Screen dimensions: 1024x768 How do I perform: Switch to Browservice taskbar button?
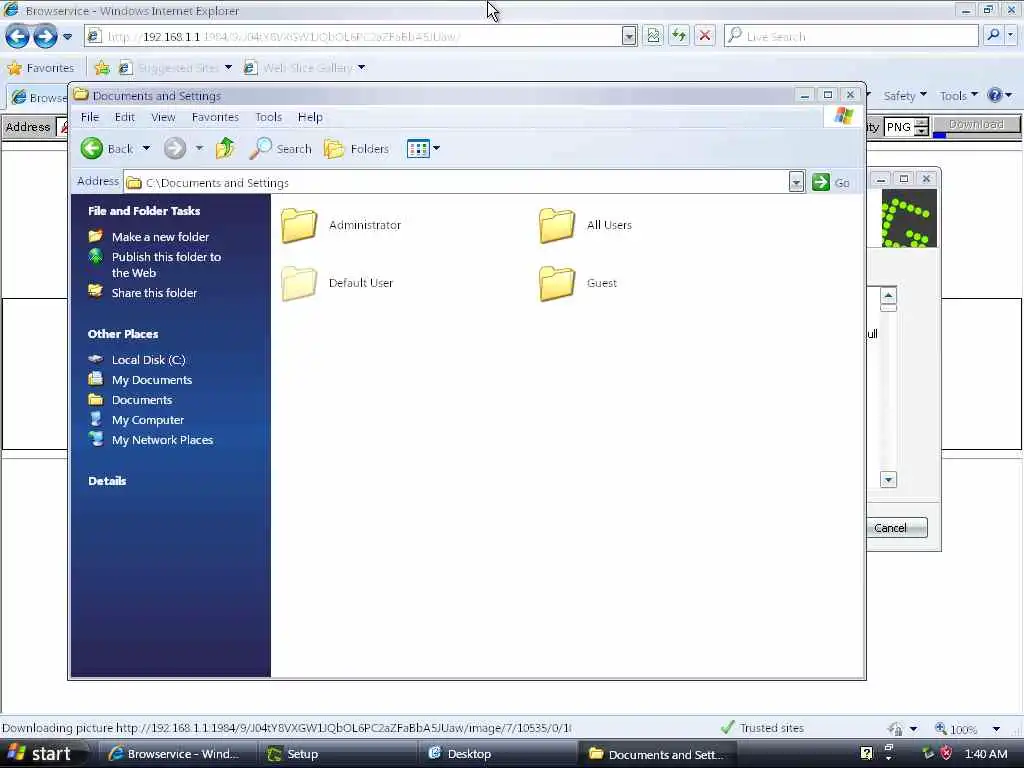click(x=176, y=754)
